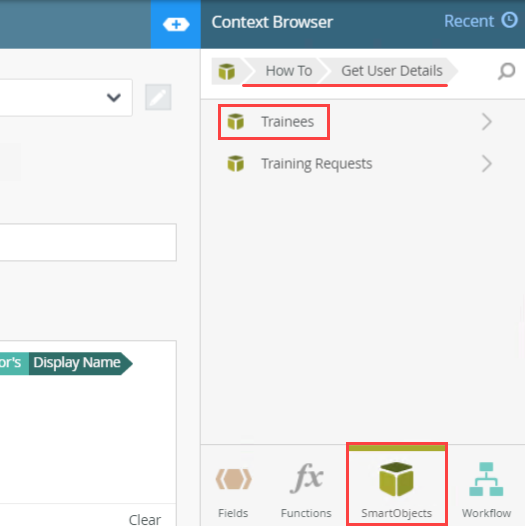Click the Training Requests cube icon
The image size is (525, 526).
click(x=236, y=164)
